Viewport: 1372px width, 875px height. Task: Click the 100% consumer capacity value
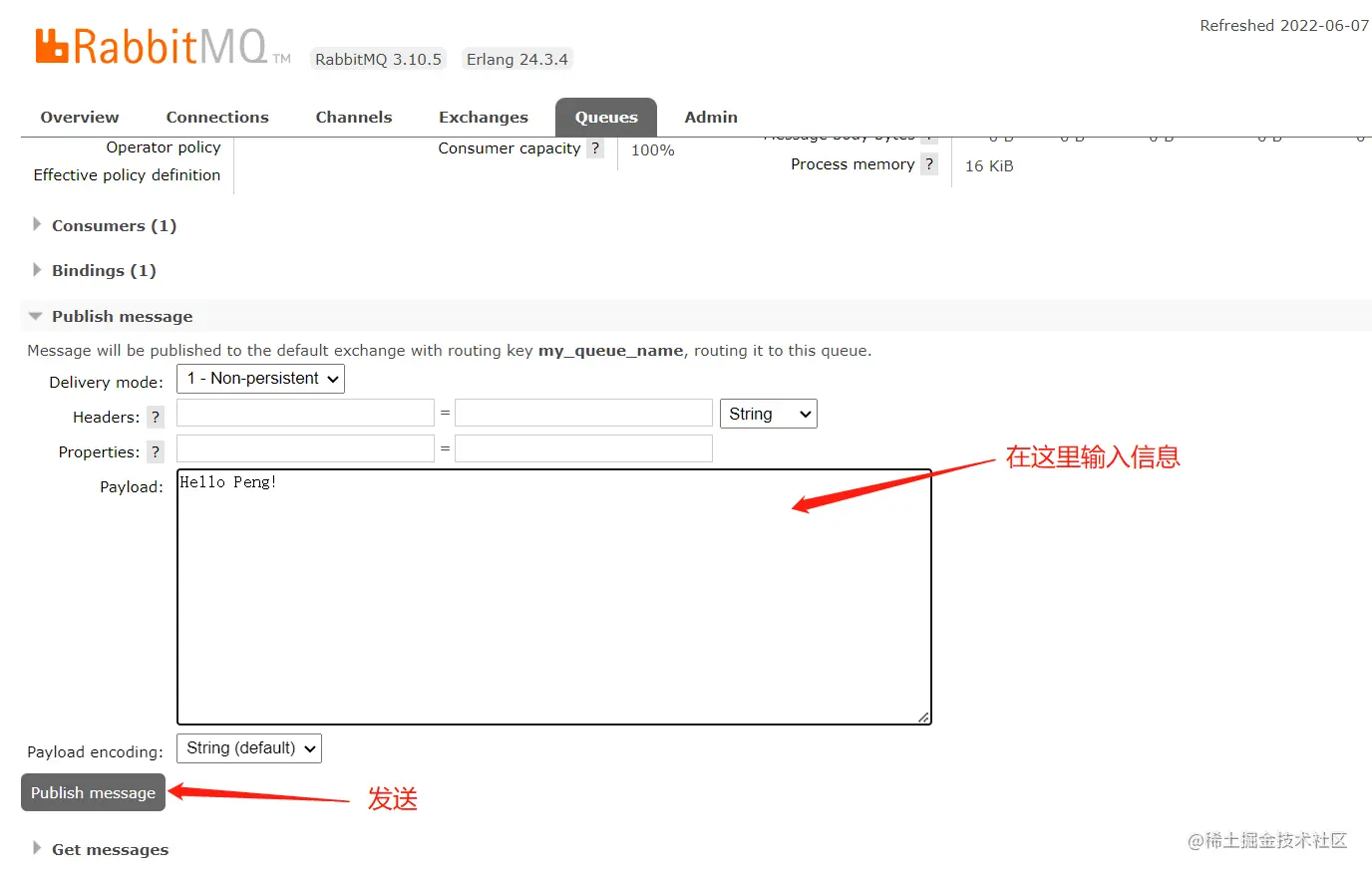tap(653, 150)
